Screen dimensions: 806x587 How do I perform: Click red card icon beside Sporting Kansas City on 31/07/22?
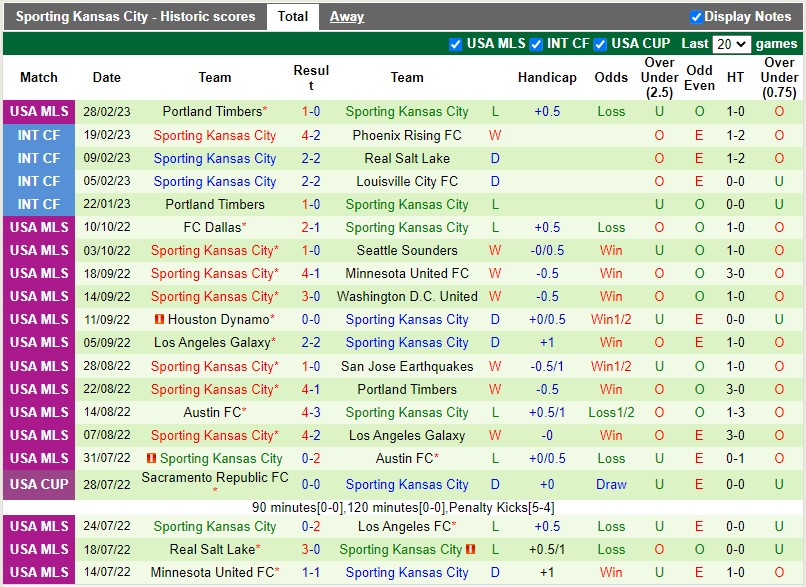tap(151, 457)
